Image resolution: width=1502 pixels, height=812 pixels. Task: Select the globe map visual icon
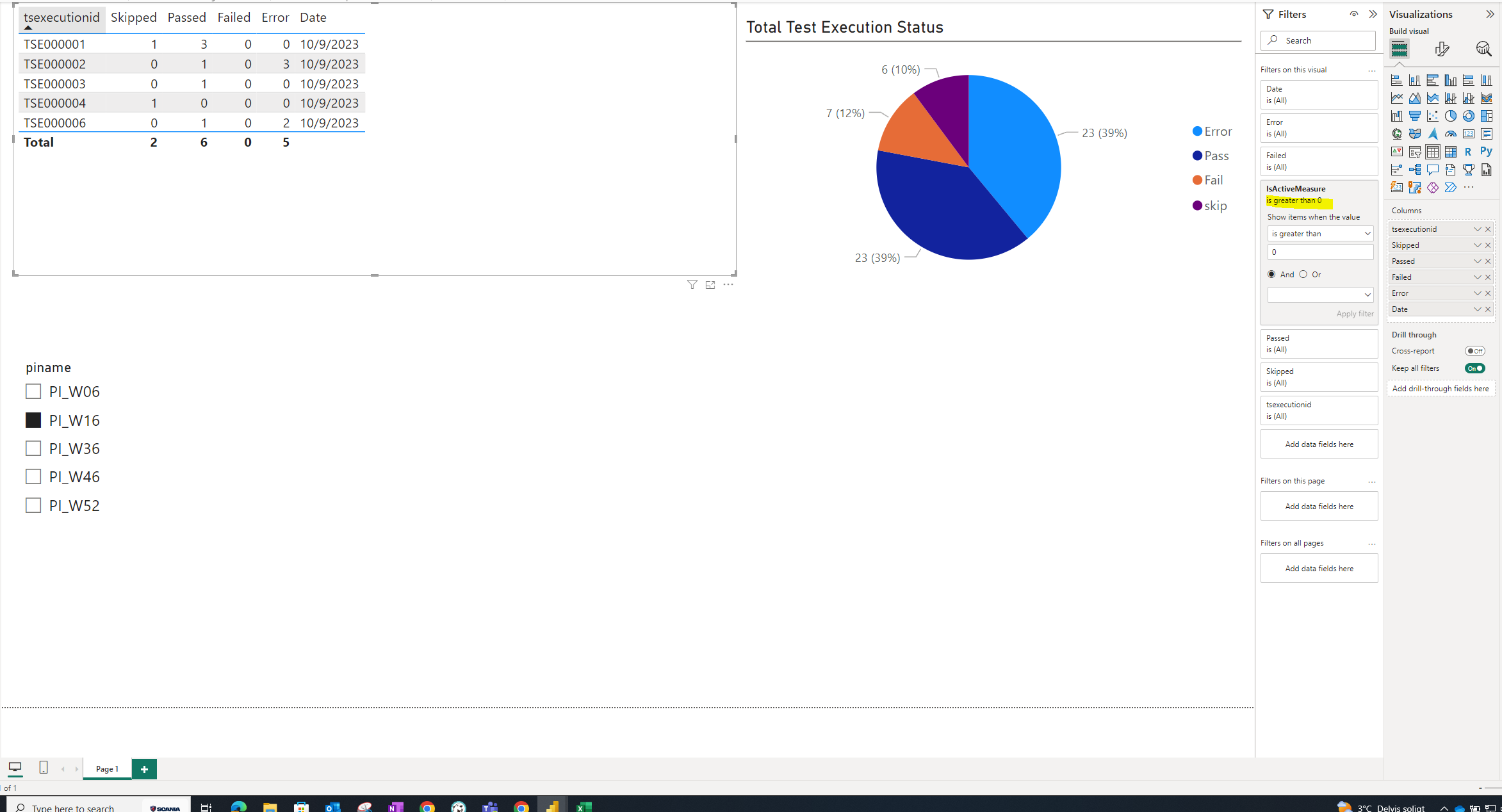1396,134
